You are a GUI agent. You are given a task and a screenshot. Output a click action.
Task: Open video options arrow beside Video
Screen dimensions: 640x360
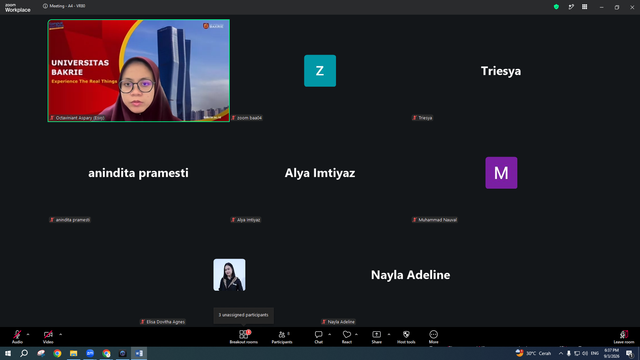pos(60,334)
